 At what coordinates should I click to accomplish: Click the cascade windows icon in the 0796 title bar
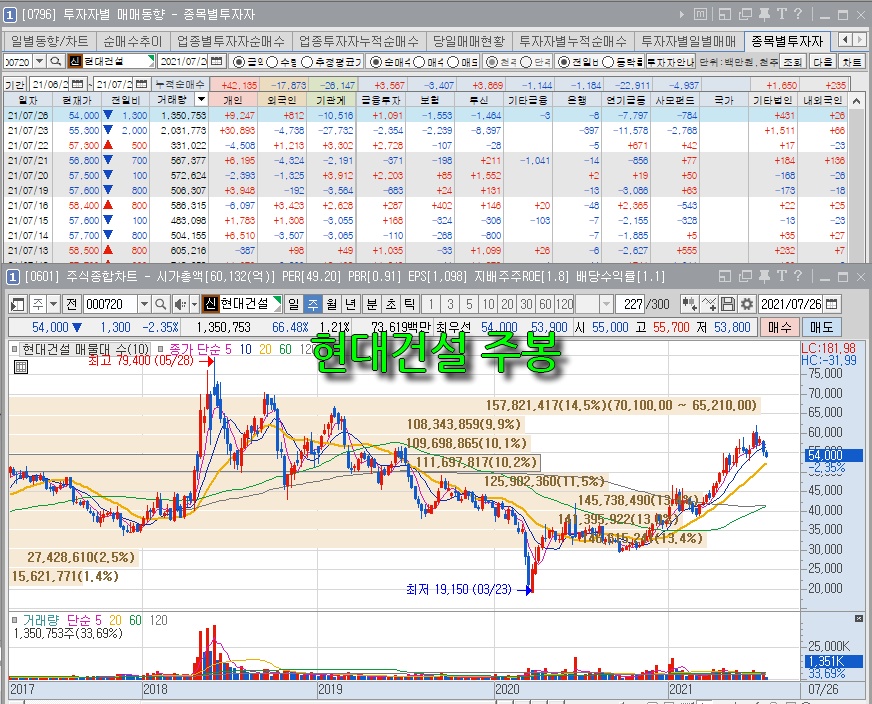(745, 14)
